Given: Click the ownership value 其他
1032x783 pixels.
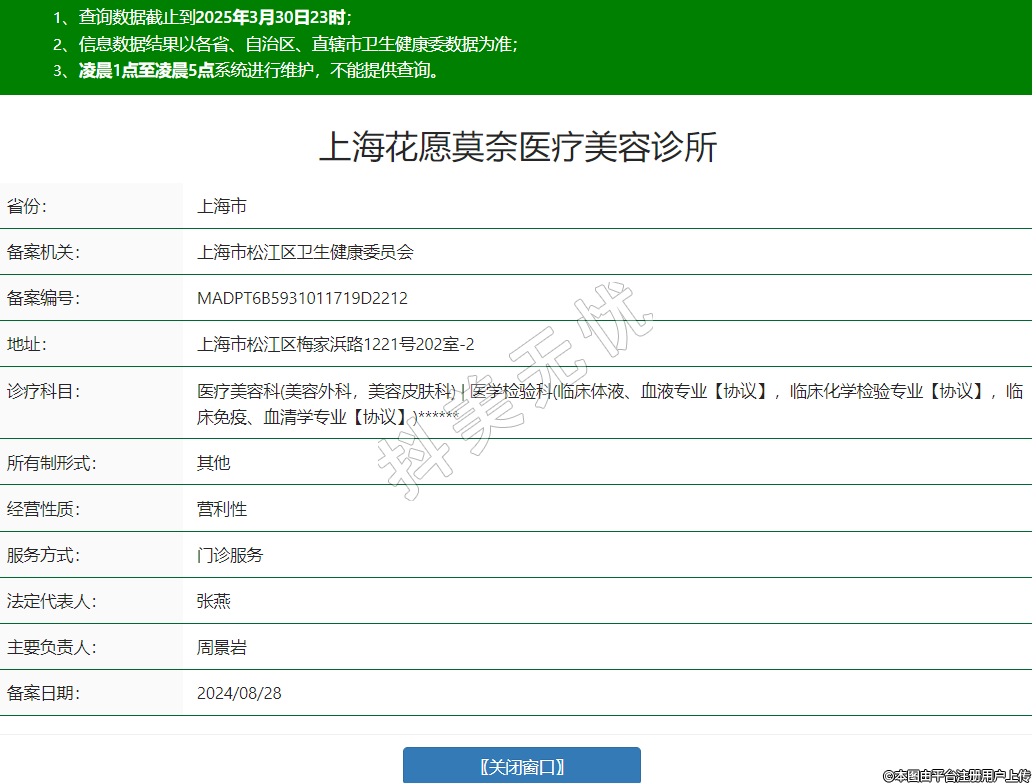Looking at the screenshot, I should [x=213, y=463].
